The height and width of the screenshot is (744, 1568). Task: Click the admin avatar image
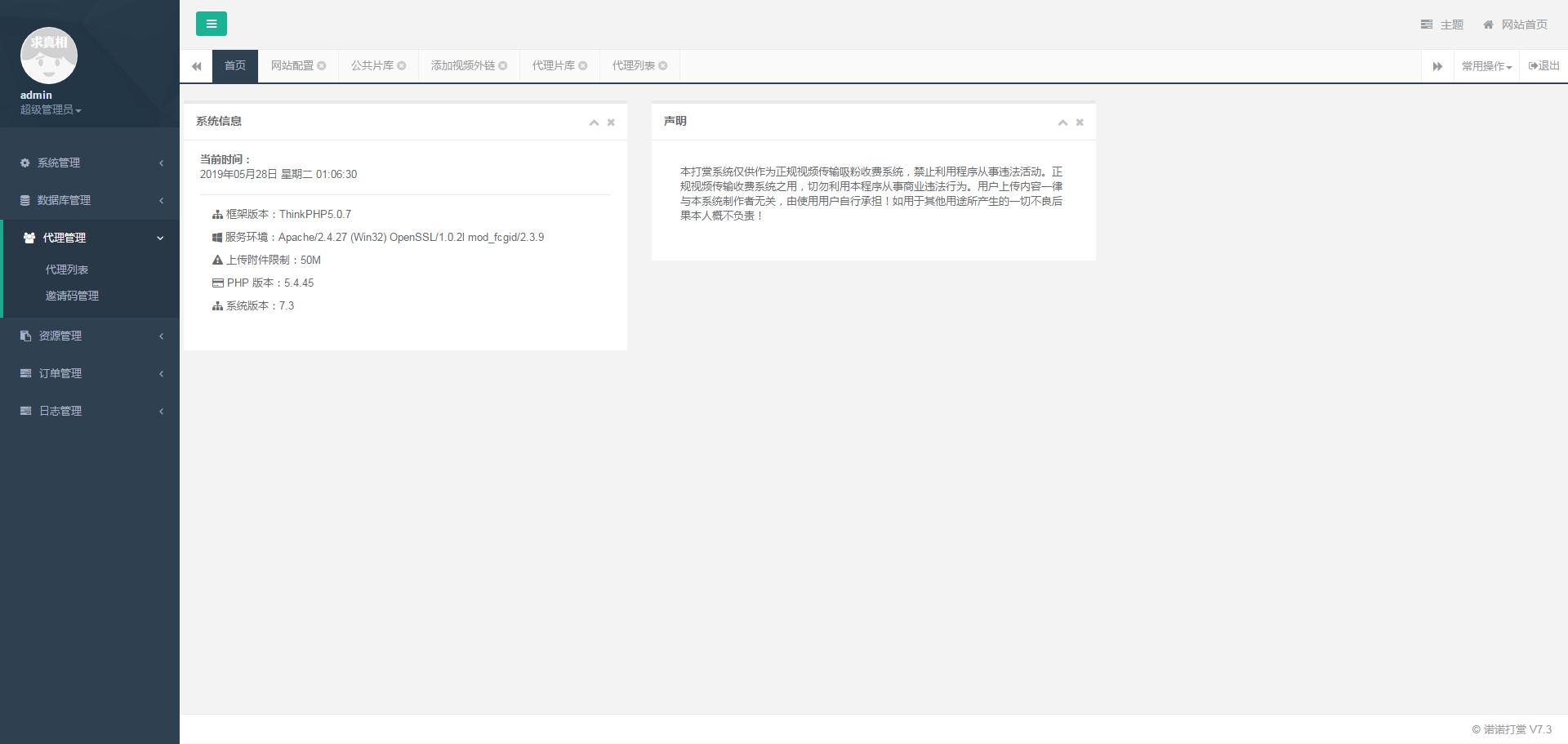[x=49, y=56]
